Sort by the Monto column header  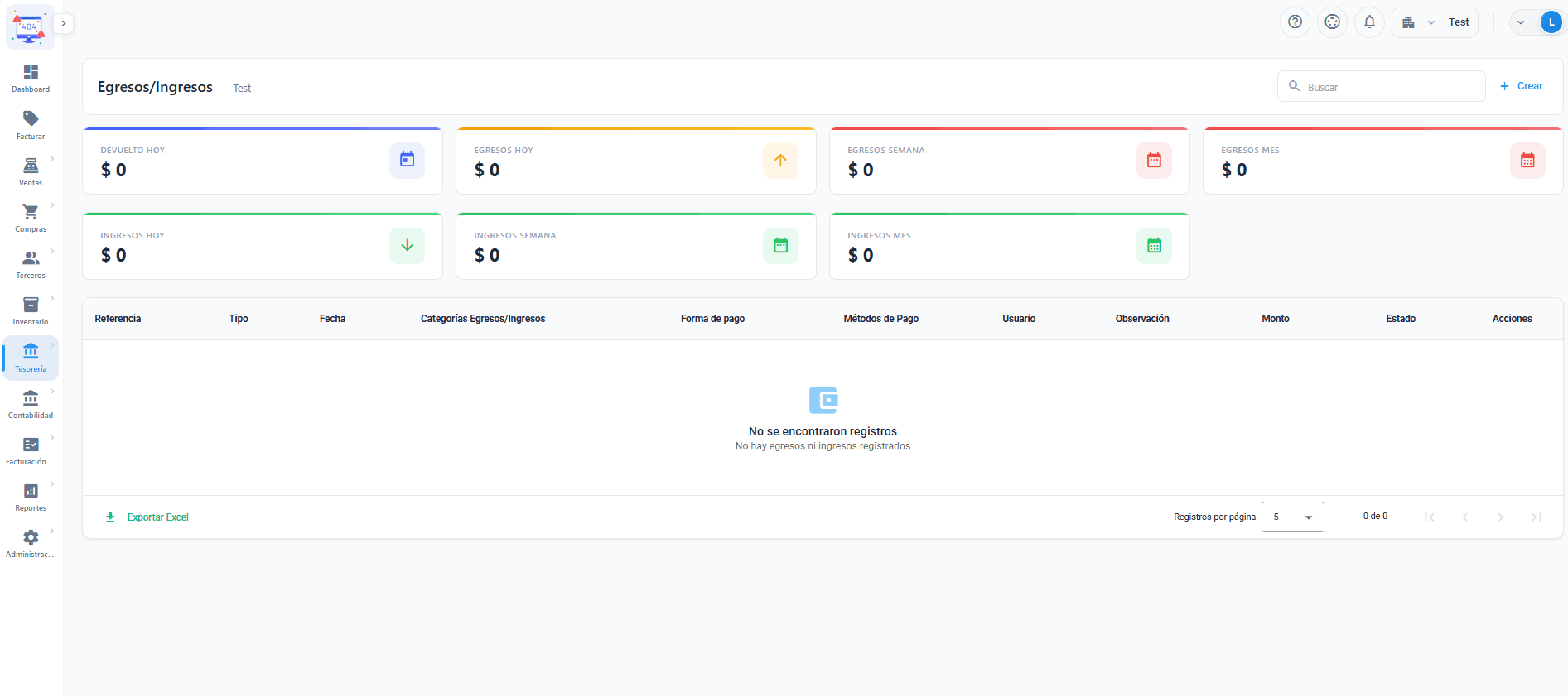(x=1275, y=319)
